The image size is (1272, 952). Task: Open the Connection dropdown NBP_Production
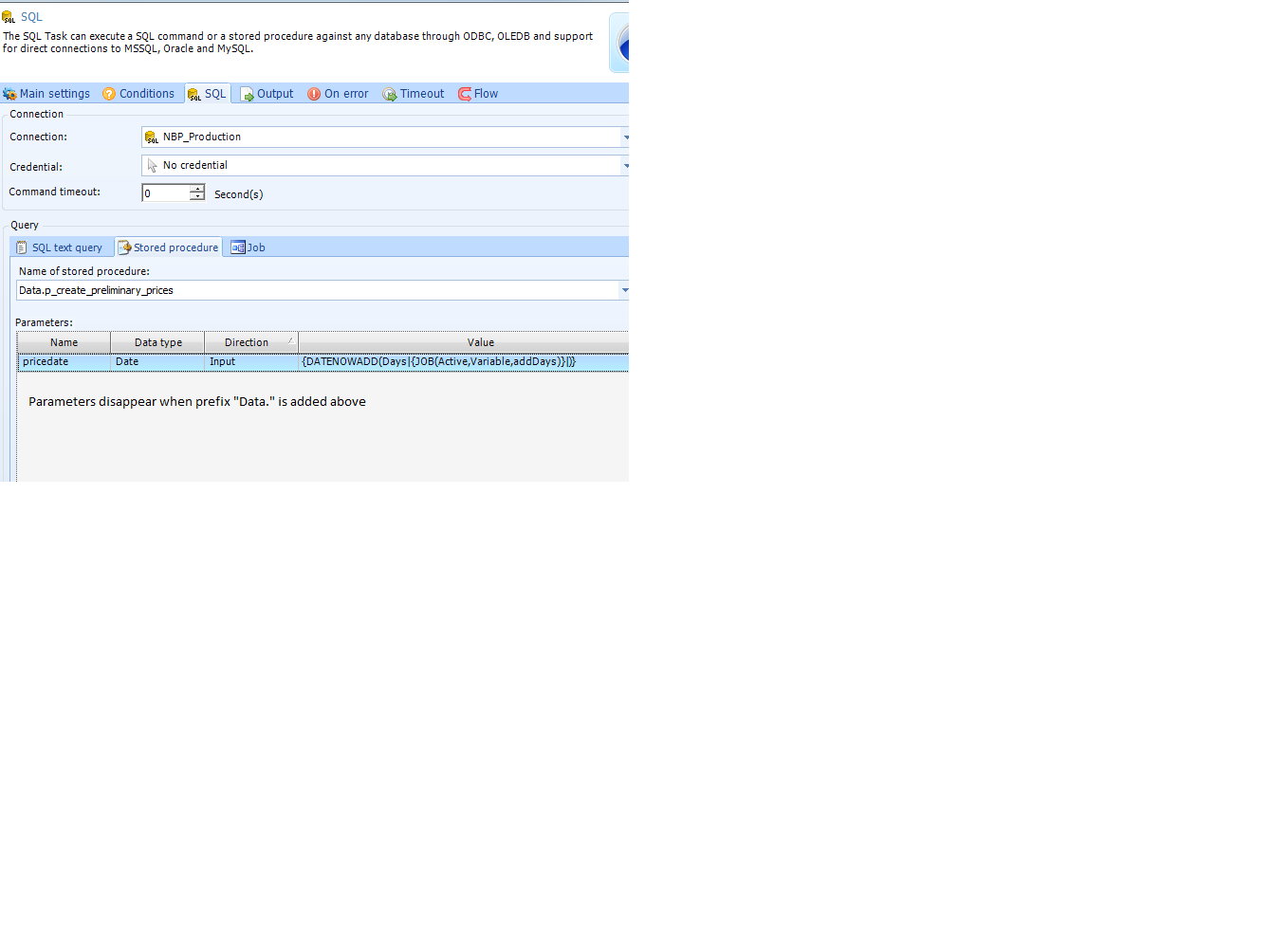tap(625, 137)
